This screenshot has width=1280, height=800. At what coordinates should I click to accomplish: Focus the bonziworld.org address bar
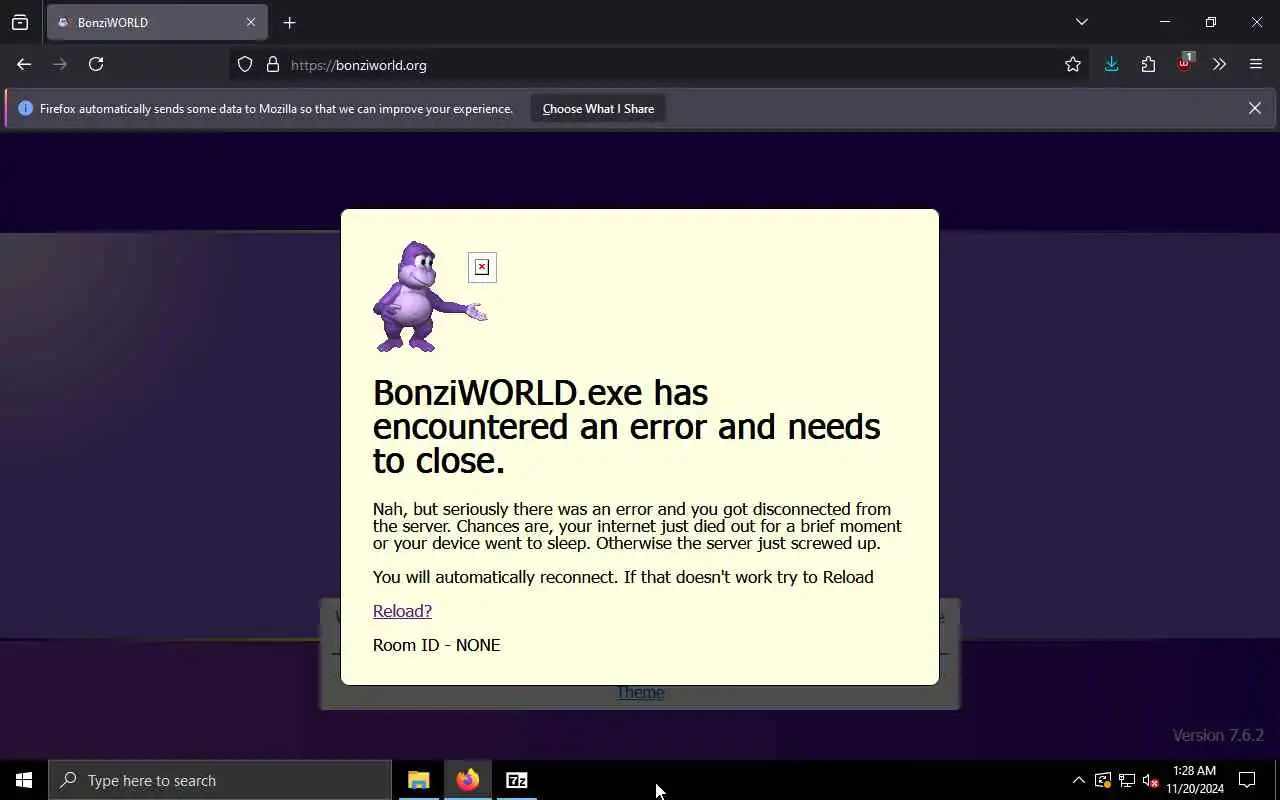click(x=660, y=64)
